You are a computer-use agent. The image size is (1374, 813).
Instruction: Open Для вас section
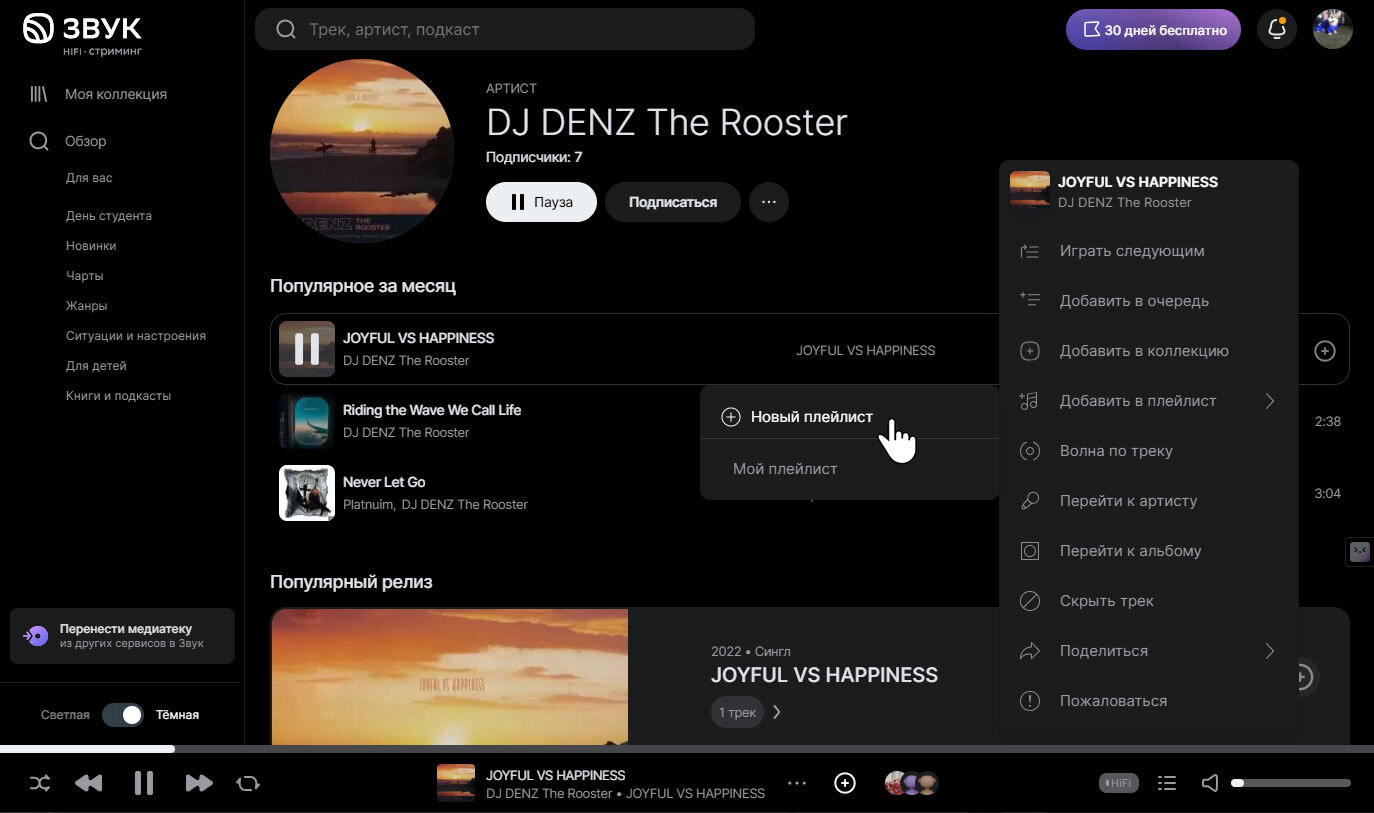pyautogui.click(x=89, y=178)
